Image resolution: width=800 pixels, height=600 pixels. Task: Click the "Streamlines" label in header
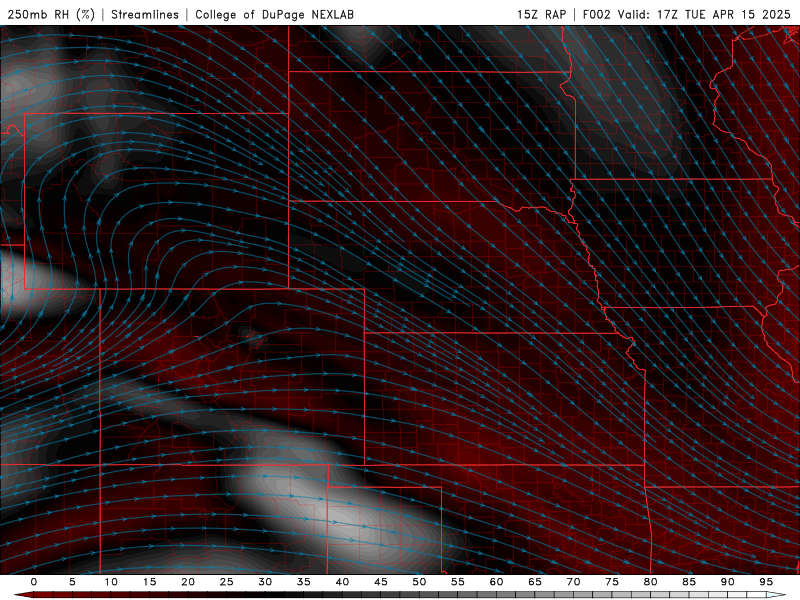(x=145, y=14)
